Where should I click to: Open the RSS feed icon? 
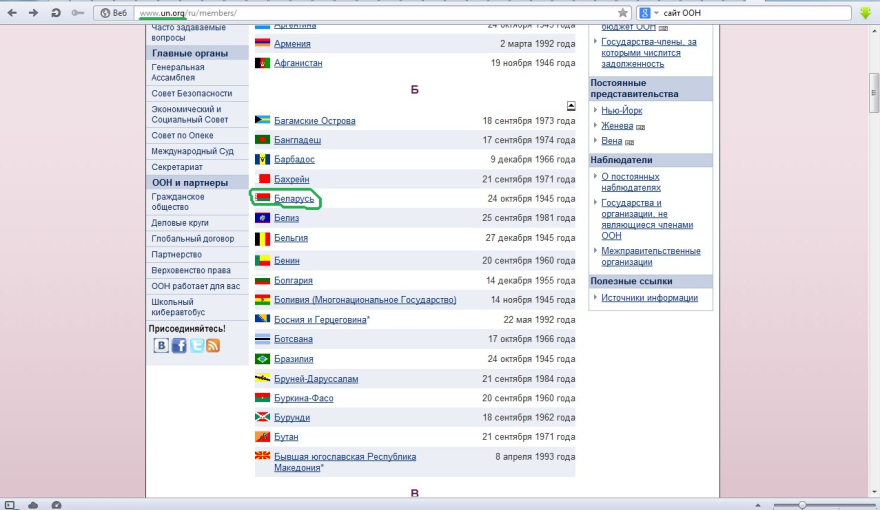click(213, 346)
